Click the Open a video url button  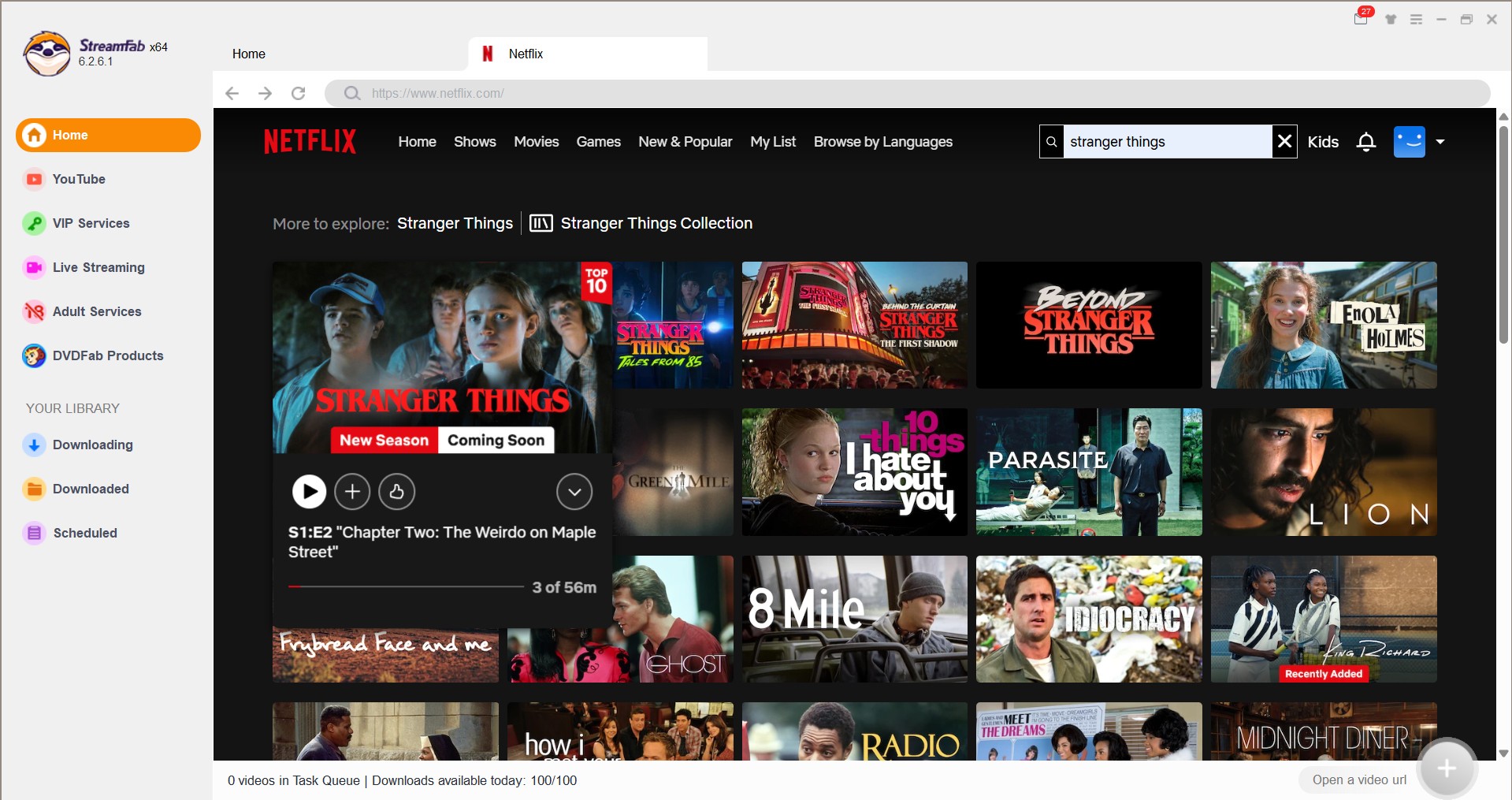pyautogui.click(x=1359, y=780)
